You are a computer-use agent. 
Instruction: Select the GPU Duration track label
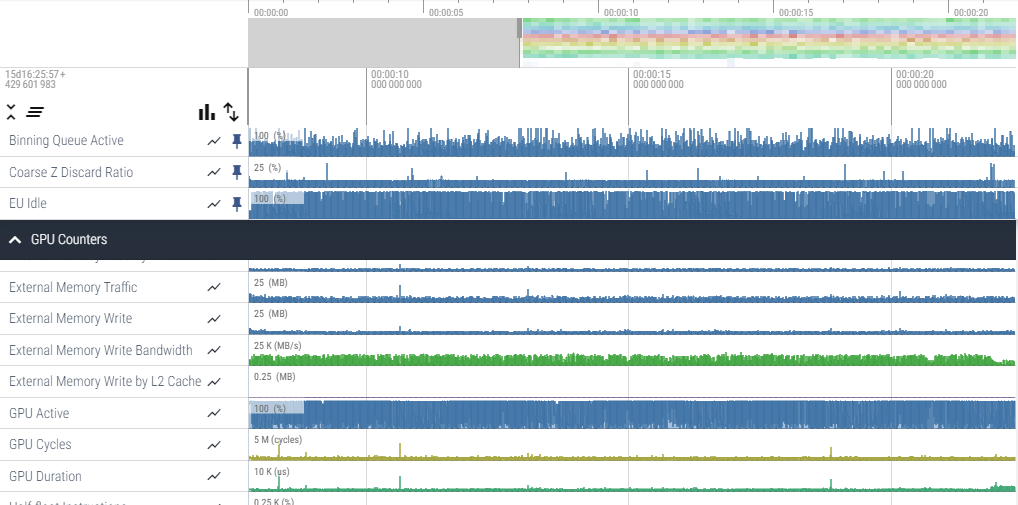point(45,476)
